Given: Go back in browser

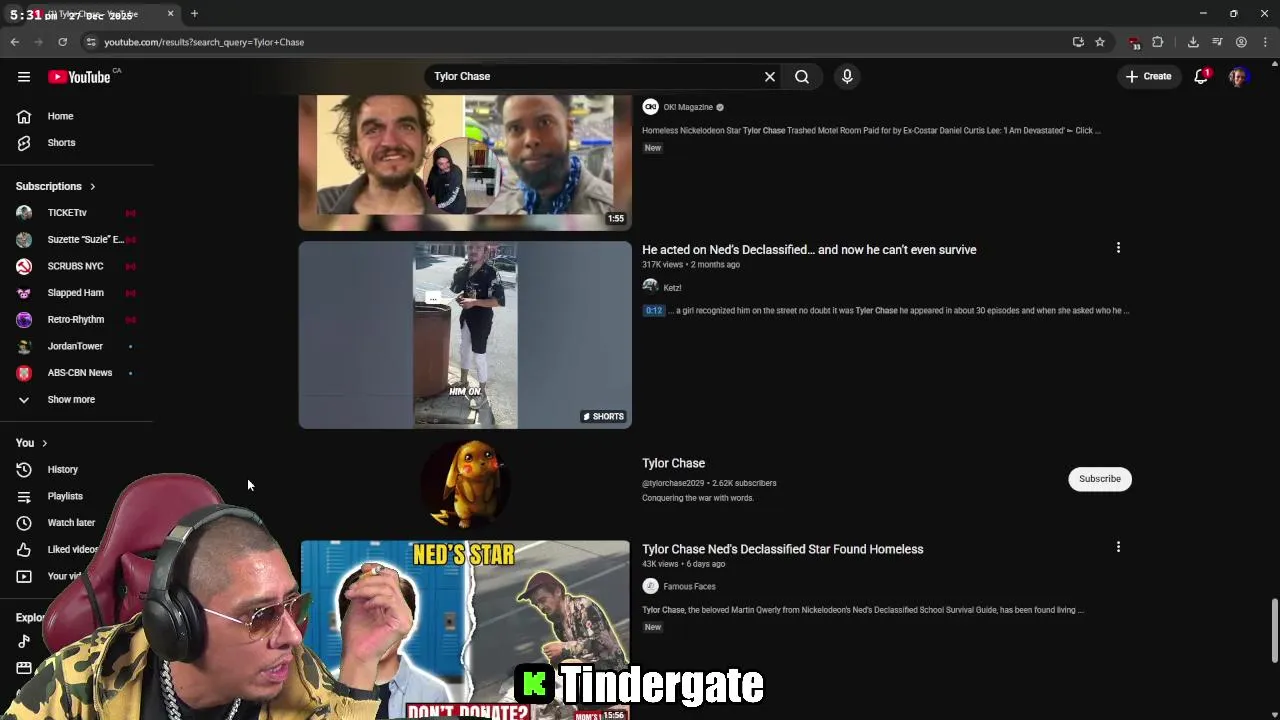Looking at the screenshot, I should pos(14,42).
